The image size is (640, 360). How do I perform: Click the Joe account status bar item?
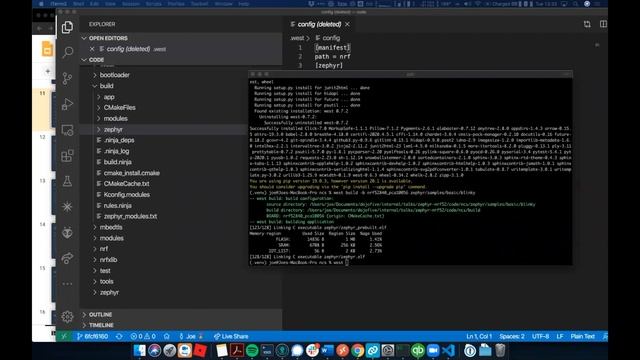pyautogui.click(x=191, y=336)
